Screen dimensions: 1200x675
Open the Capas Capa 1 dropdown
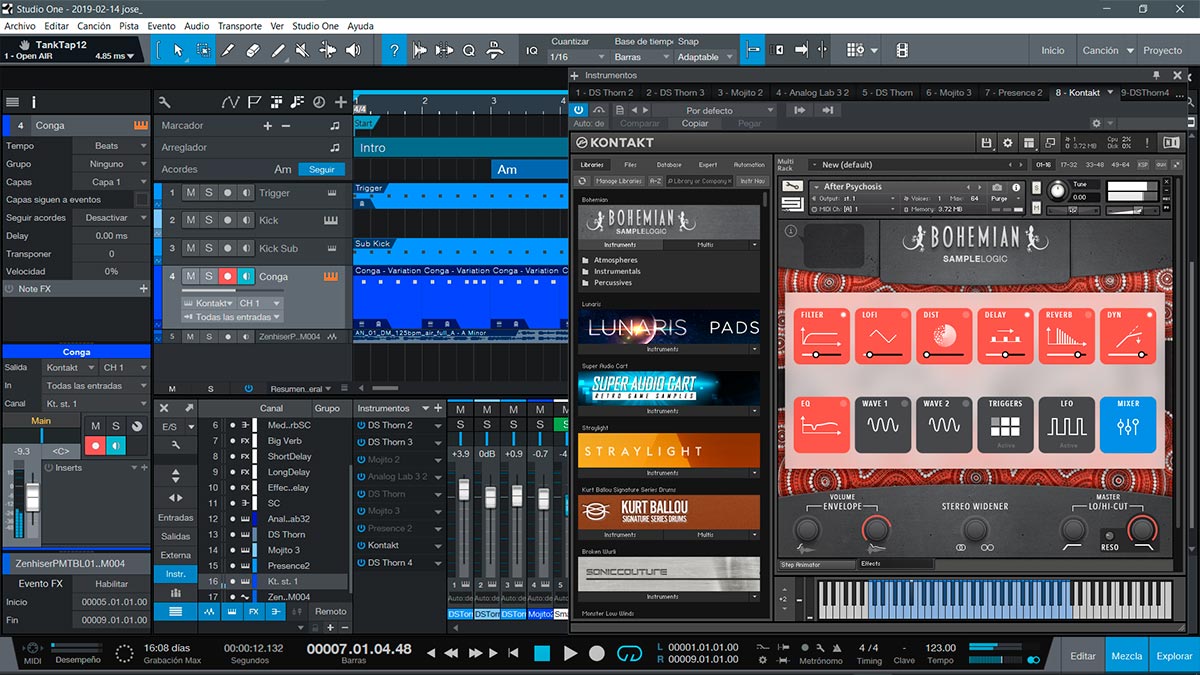tap(111, 182)
